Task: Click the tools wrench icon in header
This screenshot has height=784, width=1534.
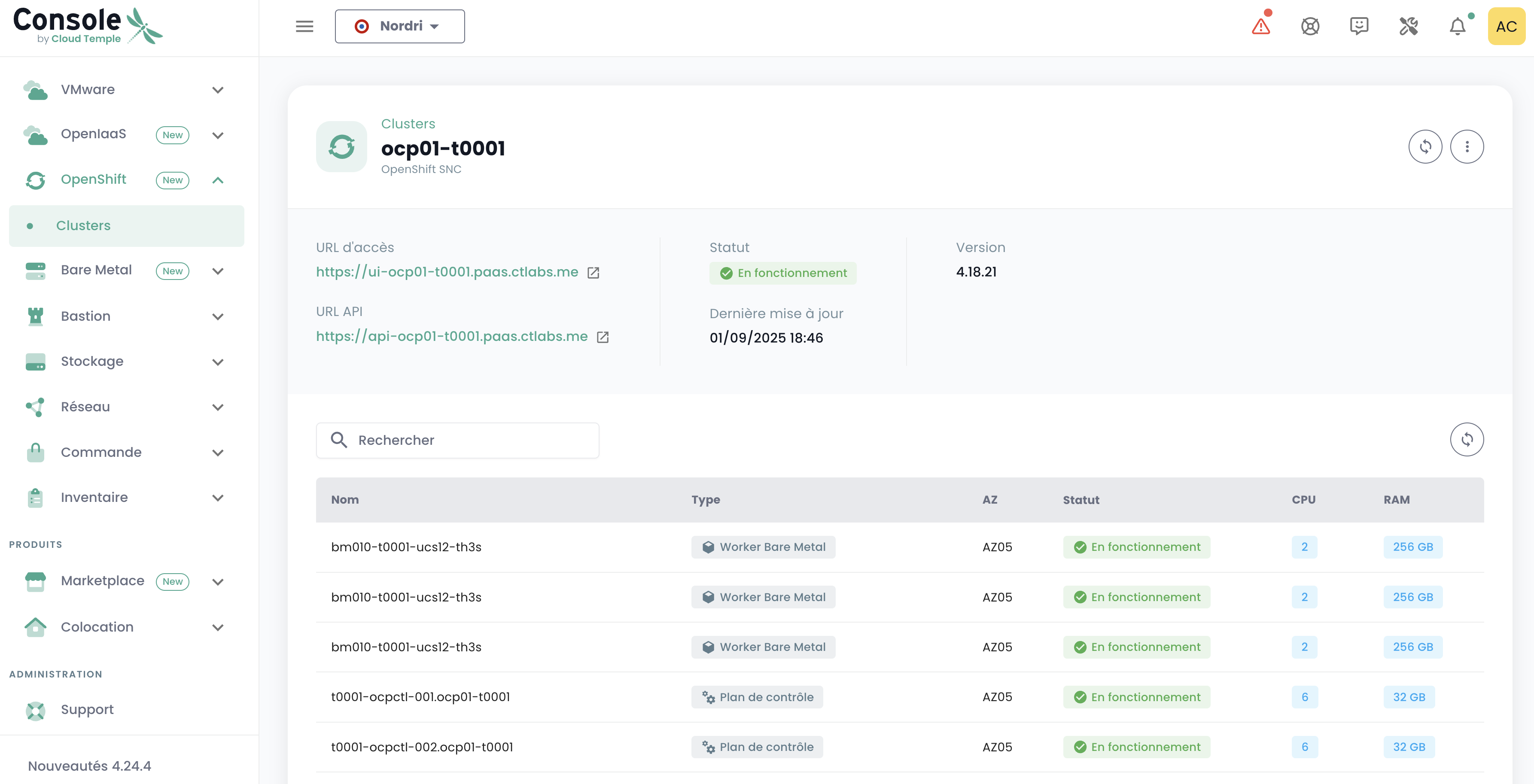Action: click(1408, 26)
